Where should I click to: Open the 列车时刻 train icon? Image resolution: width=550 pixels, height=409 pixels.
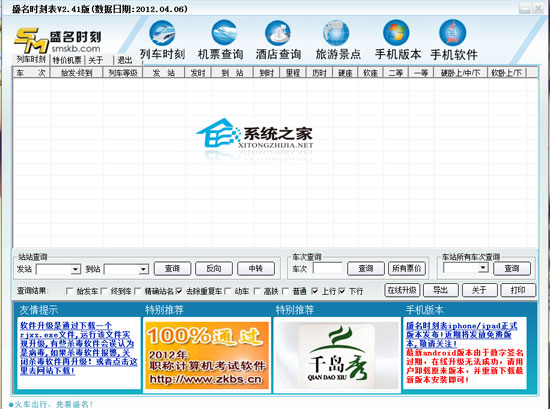pyautogui.click(x=162, y=33)
